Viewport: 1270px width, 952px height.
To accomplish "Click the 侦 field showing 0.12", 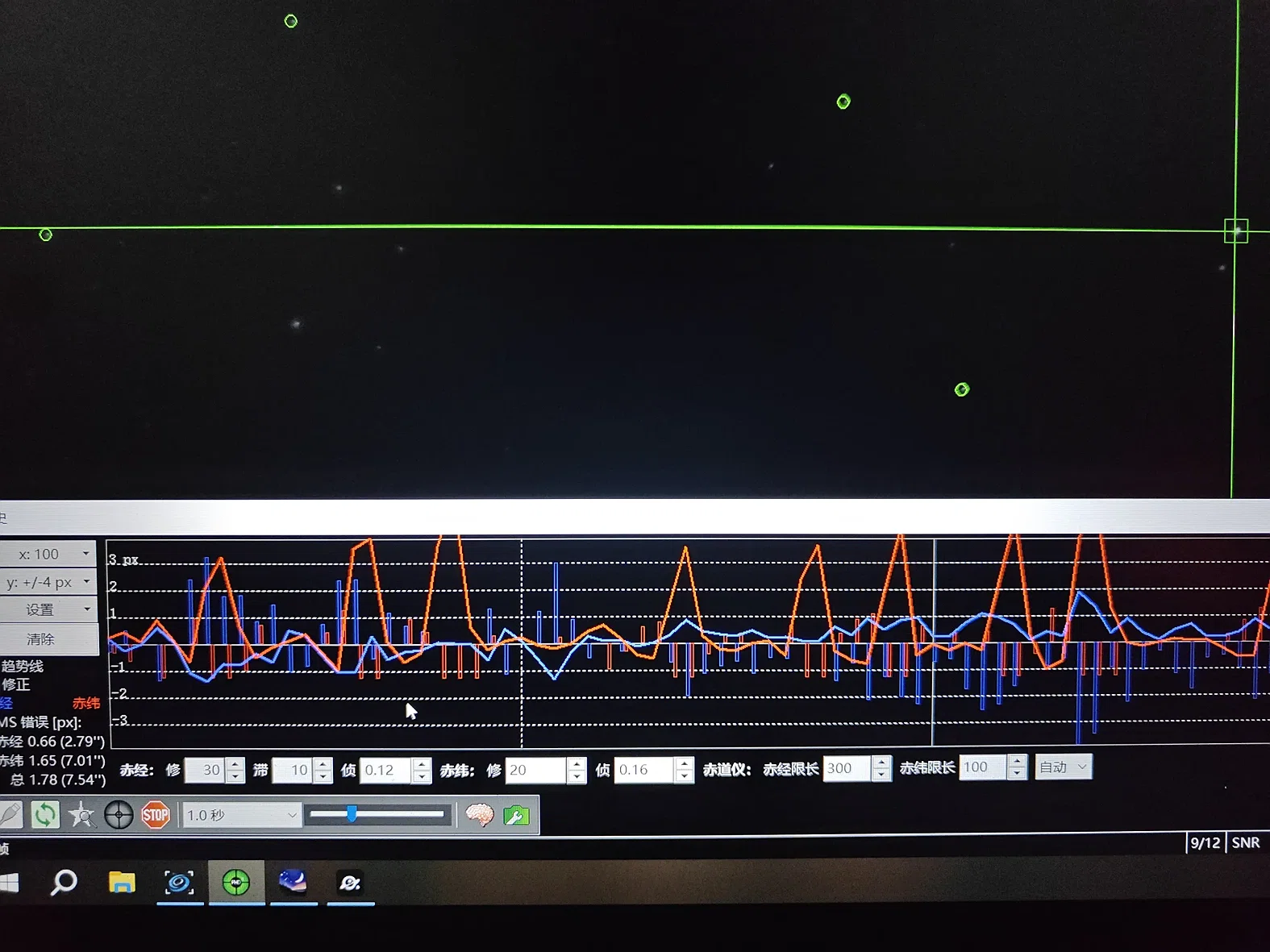I will (x=385, y=770).
